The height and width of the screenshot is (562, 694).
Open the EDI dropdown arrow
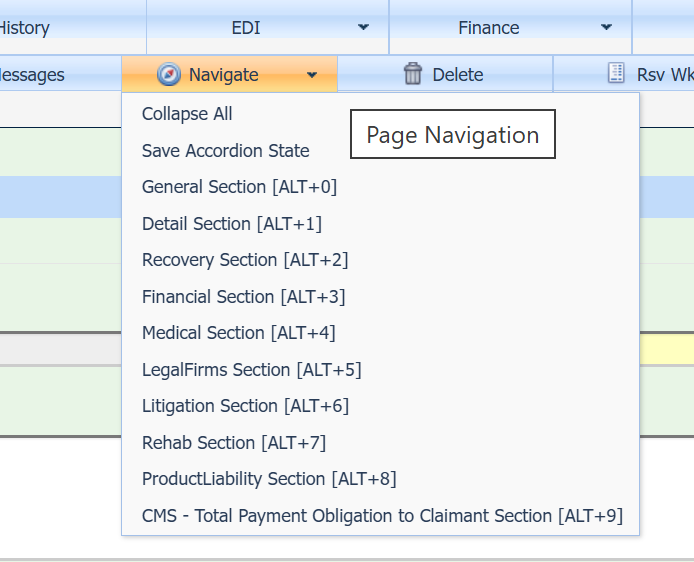pos(363,28)
